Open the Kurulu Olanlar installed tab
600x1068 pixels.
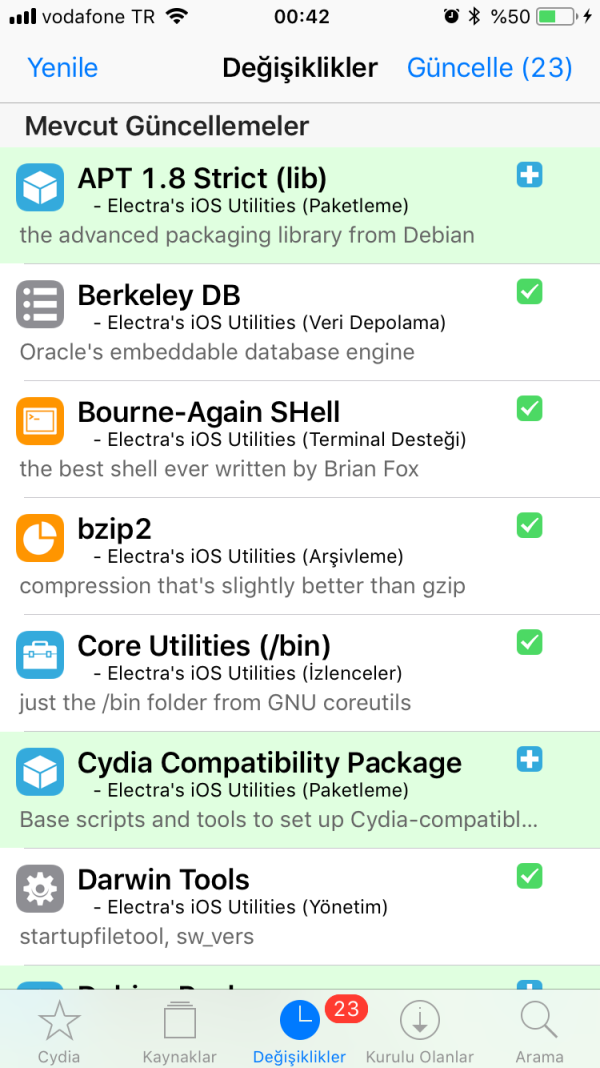click(x=420, y=1030)
